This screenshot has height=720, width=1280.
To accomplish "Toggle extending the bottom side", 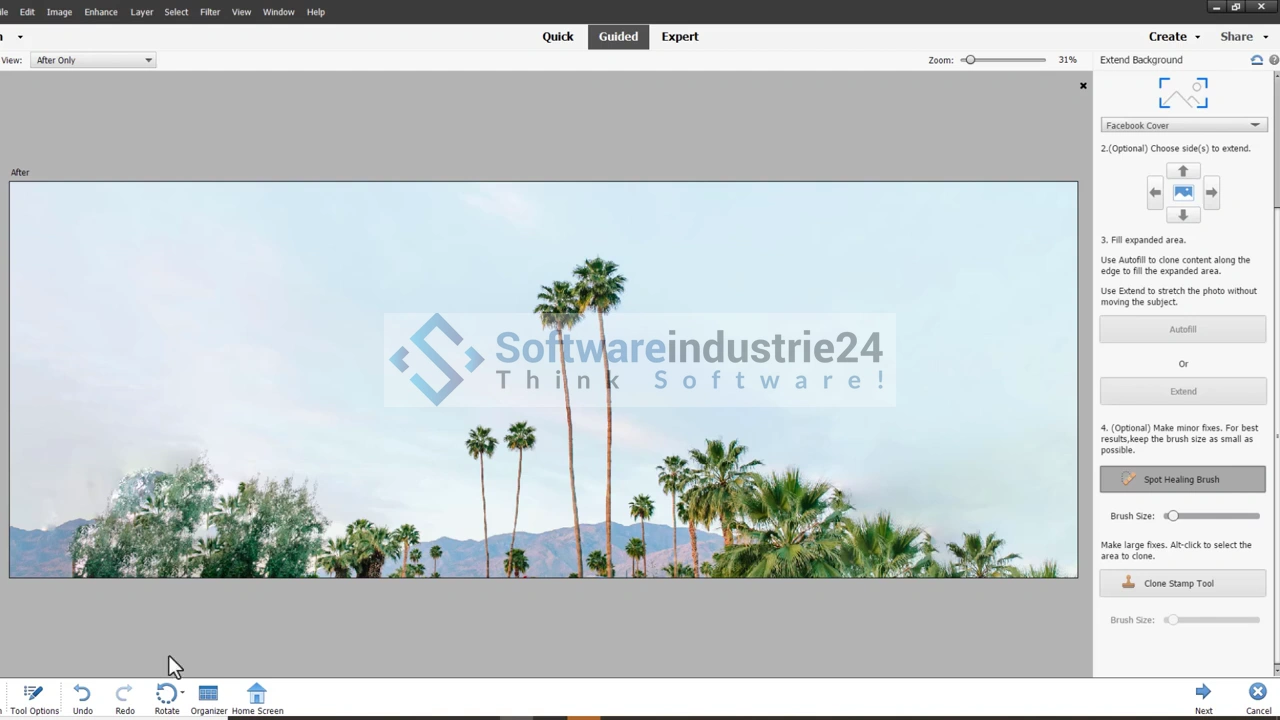I will tap(1183, 215).
